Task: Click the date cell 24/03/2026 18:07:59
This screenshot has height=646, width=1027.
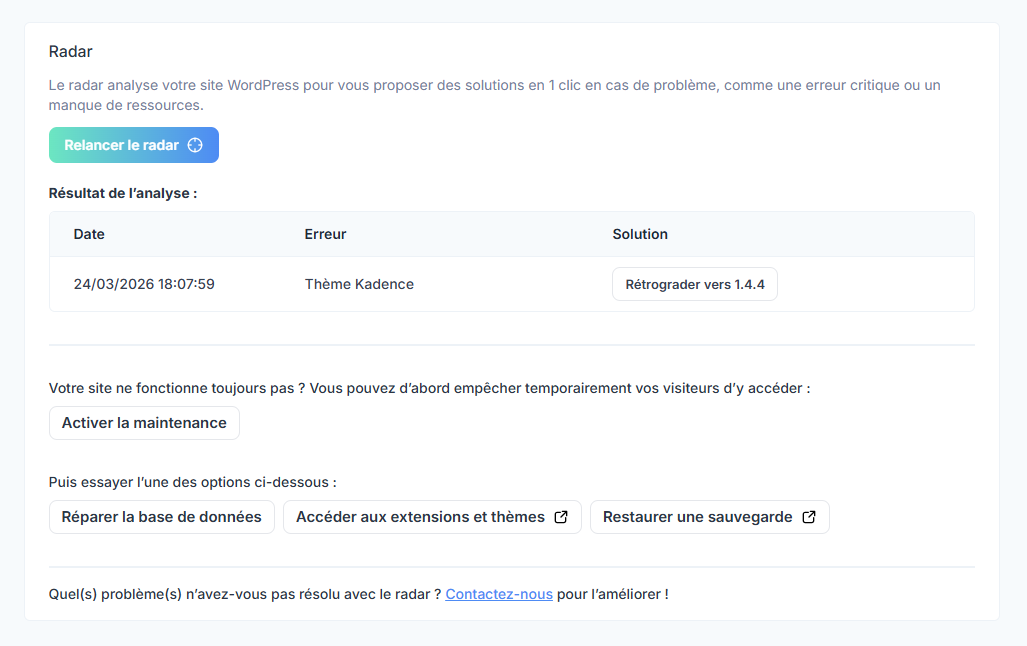Action: click(144, 284)
